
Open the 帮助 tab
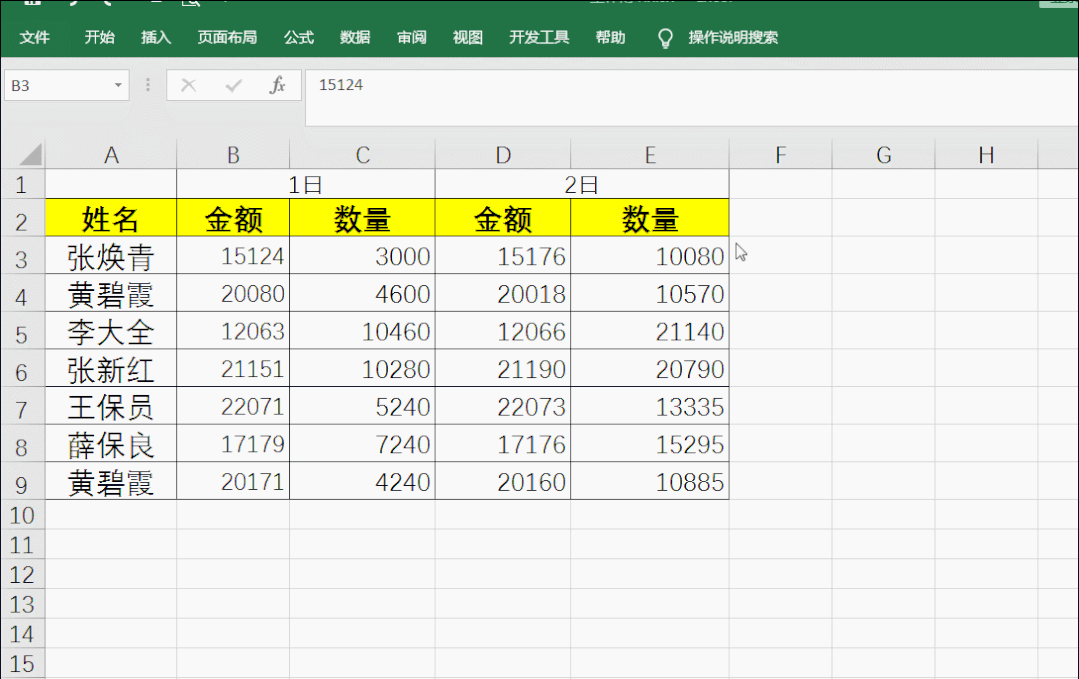(x=610, y=37)
